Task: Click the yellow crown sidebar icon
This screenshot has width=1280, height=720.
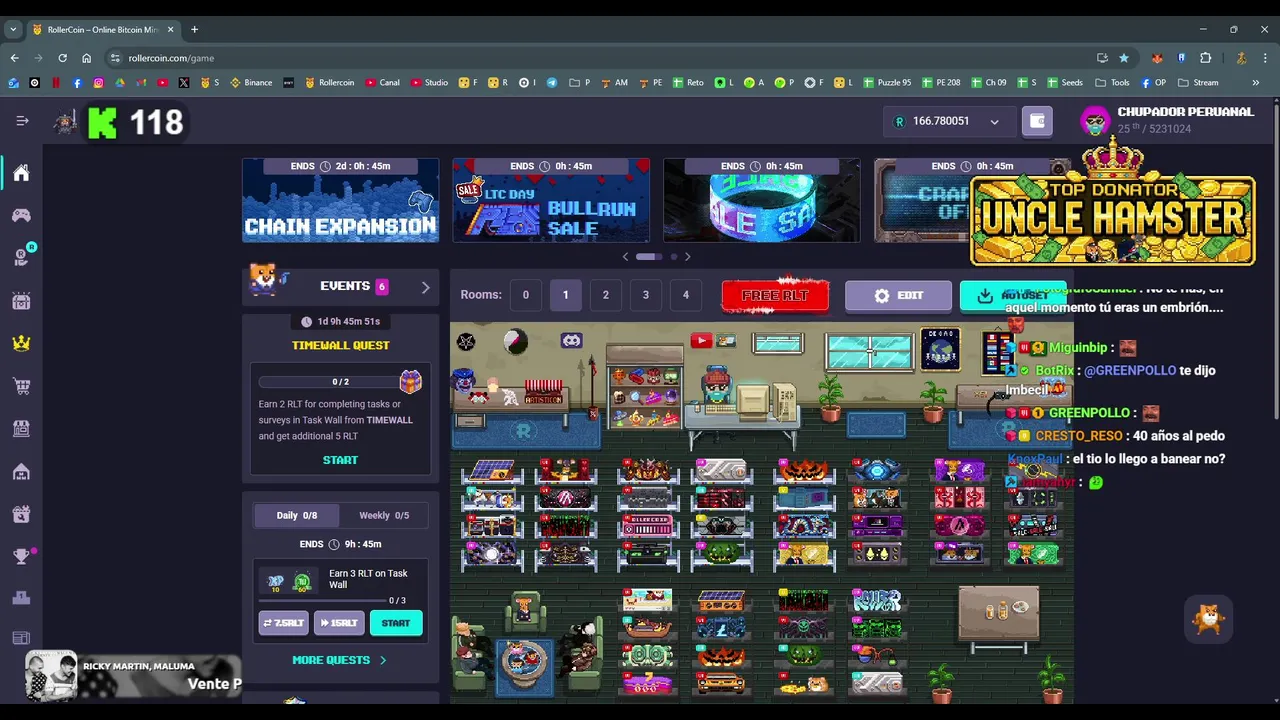Action: (21, 343)
